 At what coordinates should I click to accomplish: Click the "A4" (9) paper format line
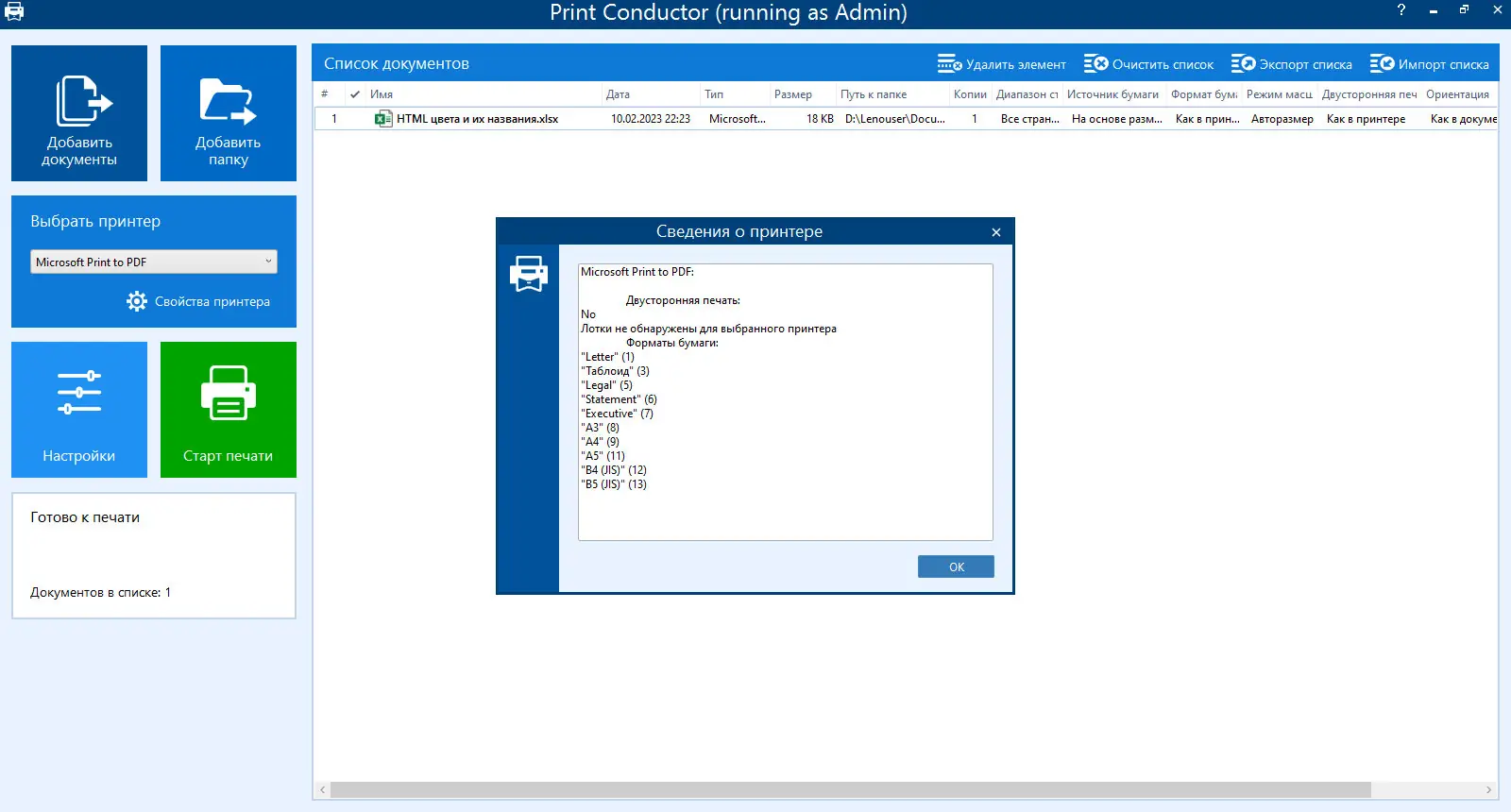(x=600, y=442)
